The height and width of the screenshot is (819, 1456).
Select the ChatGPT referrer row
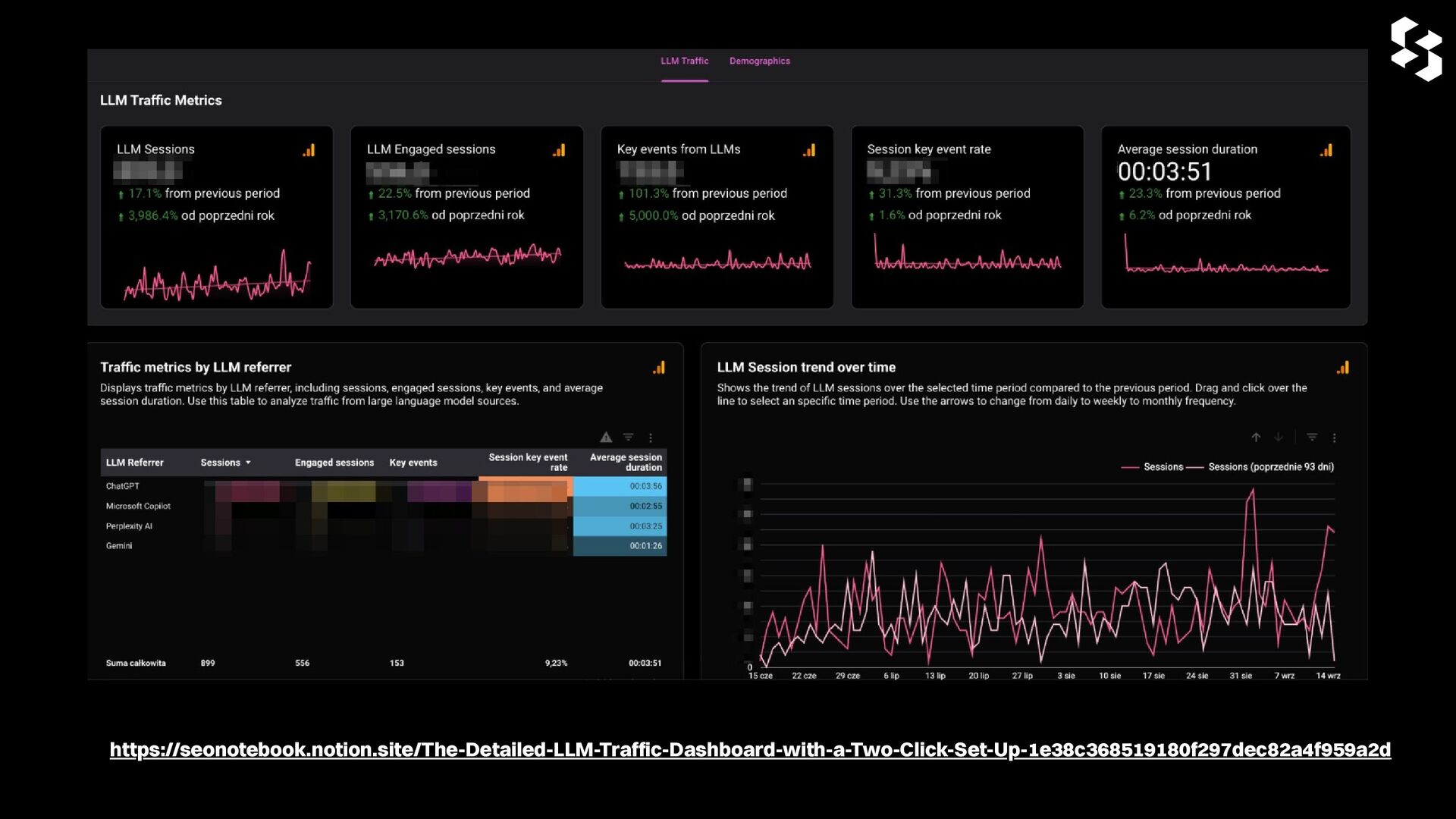pos(123,486)
